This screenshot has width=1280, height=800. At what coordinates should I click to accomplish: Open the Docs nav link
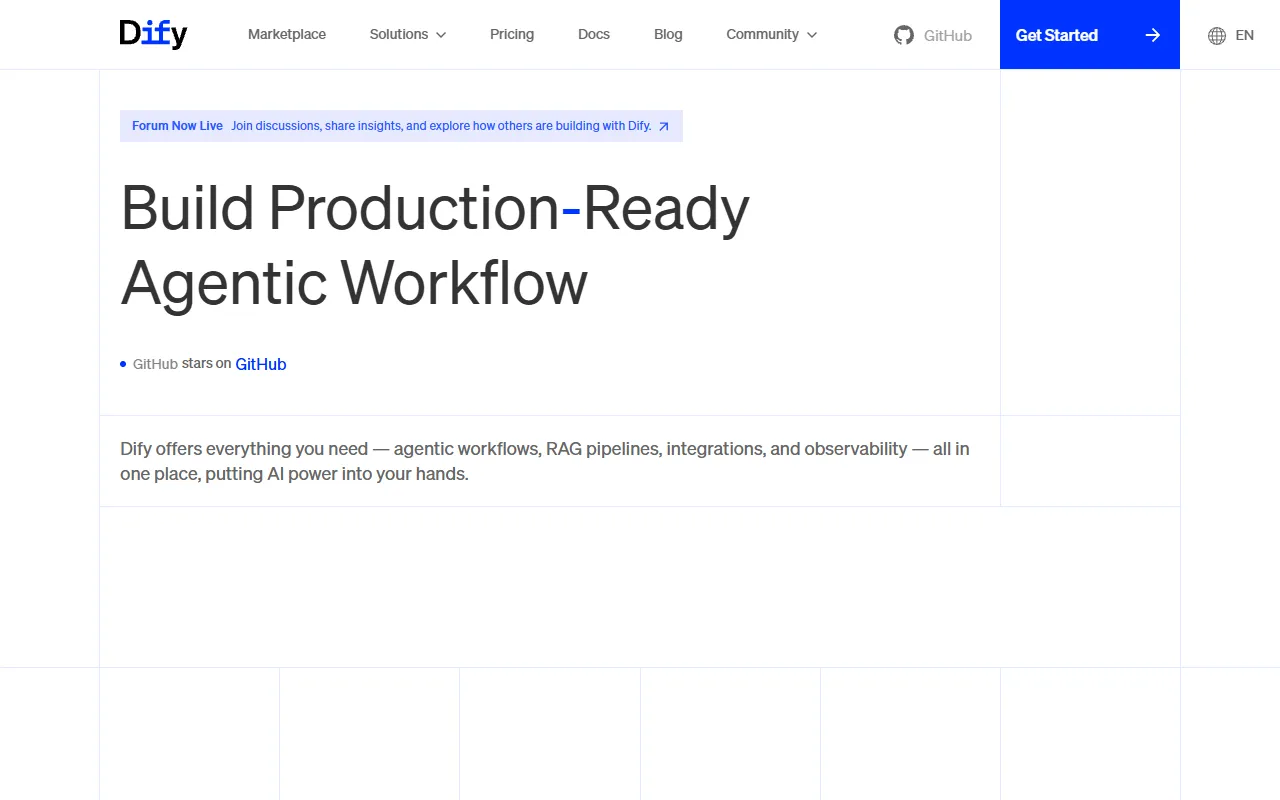pyautogui.click(x=594, y=34)
